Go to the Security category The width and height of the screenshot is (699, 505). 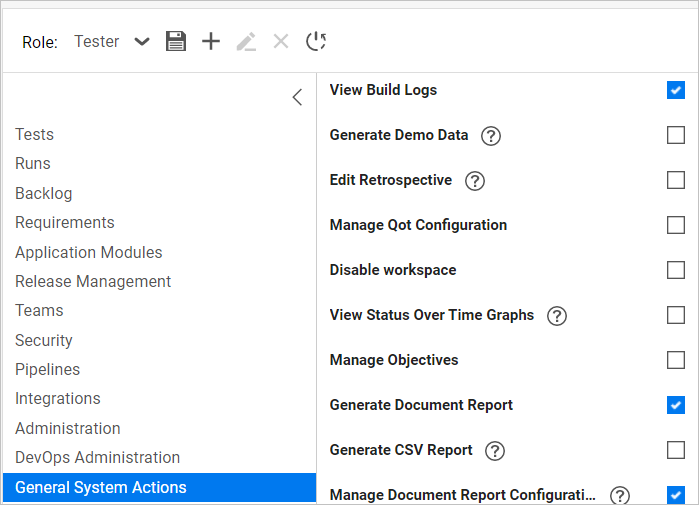(x=44, y=340)
